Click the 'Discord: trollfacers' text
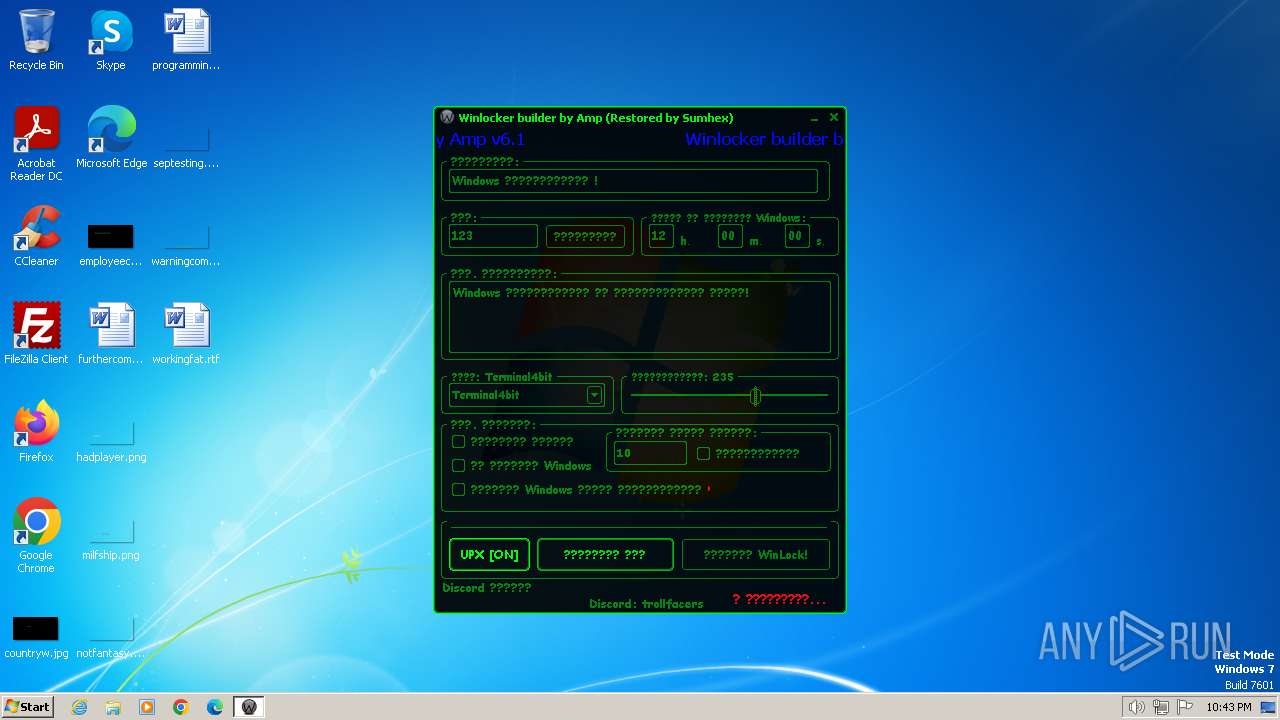The image size is (1280, 720). [646, 604]
